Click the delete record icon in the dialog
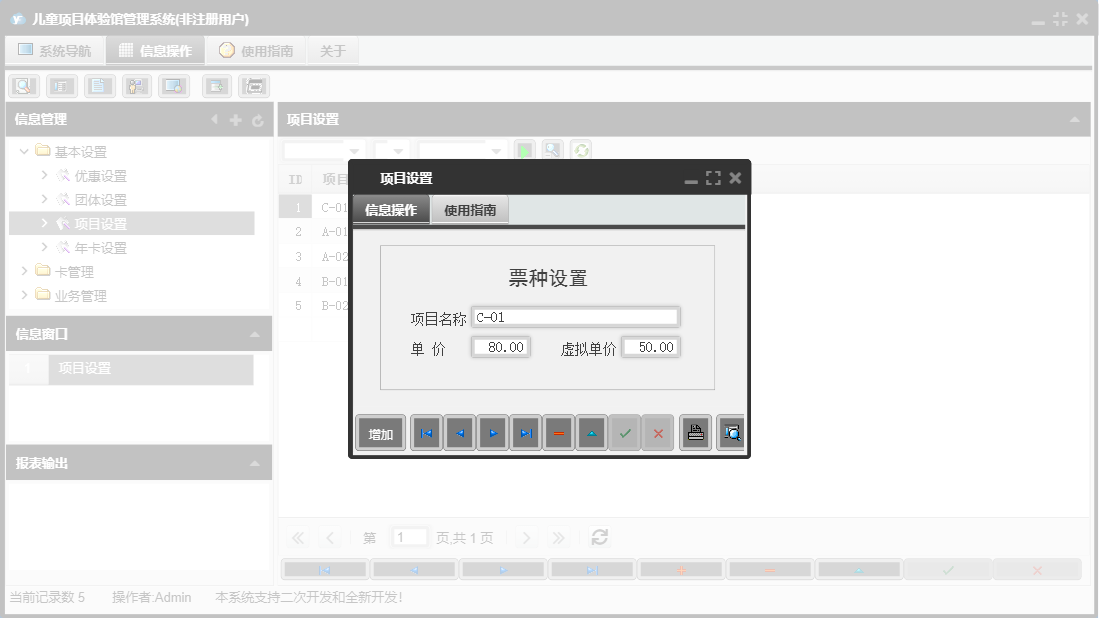This screenshot has width=1099, height=618. [558, 432]
